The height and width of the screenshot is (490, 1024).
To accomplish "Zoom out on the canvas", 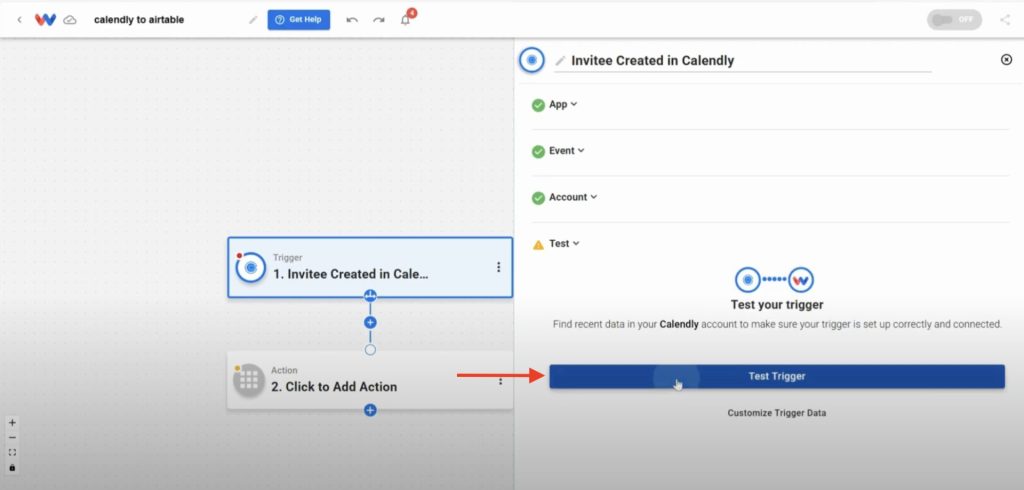I will [12, 438].
